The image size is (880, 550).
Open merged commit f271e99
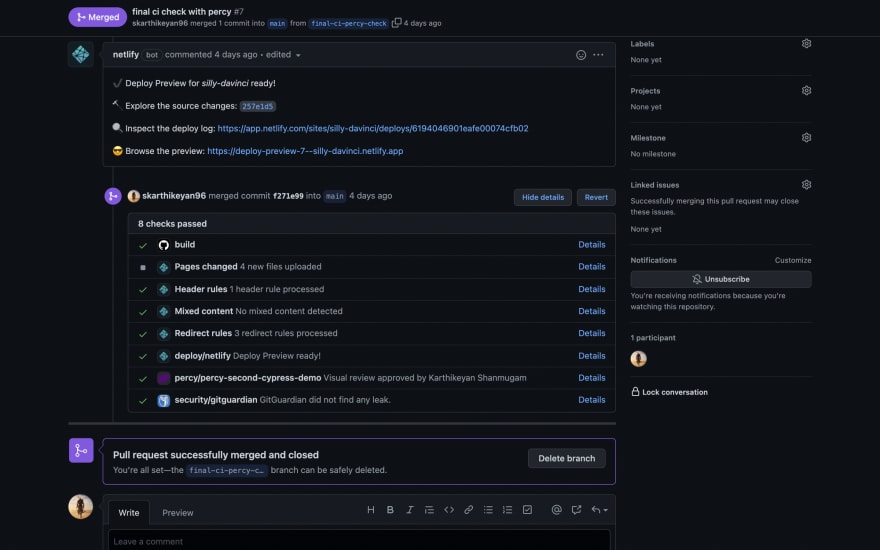[288, 196]
